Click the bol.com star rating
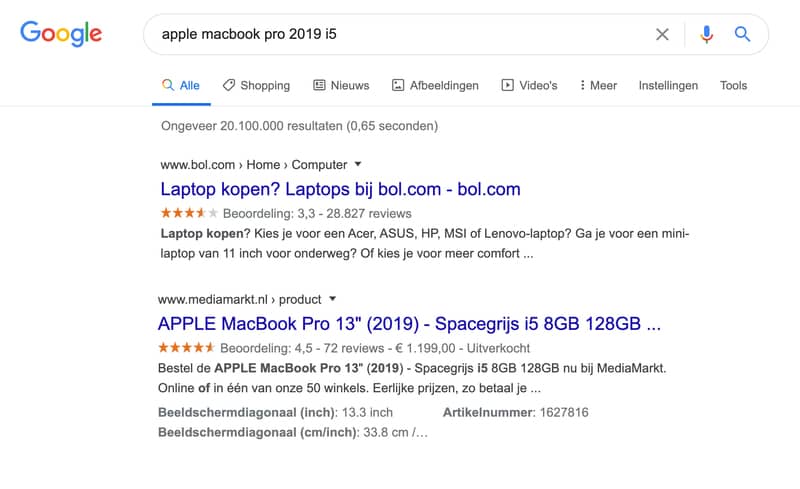 pos(189,213)
